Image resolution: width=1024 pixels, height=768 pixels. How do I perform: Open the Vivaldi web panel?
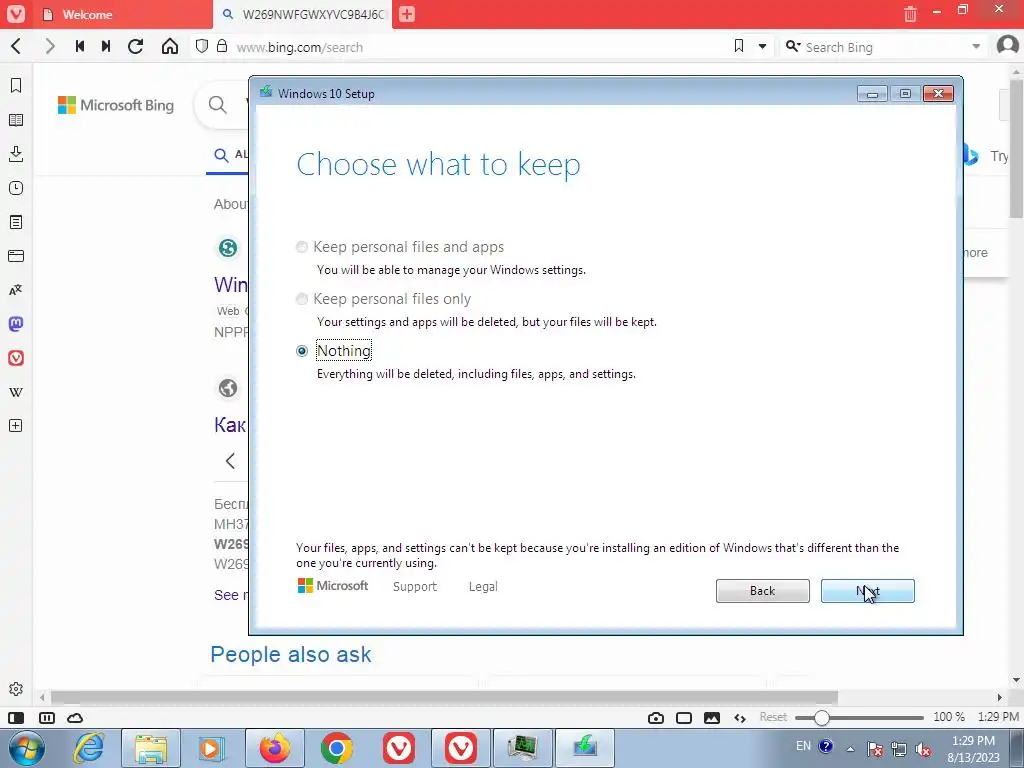click(16, 358)
